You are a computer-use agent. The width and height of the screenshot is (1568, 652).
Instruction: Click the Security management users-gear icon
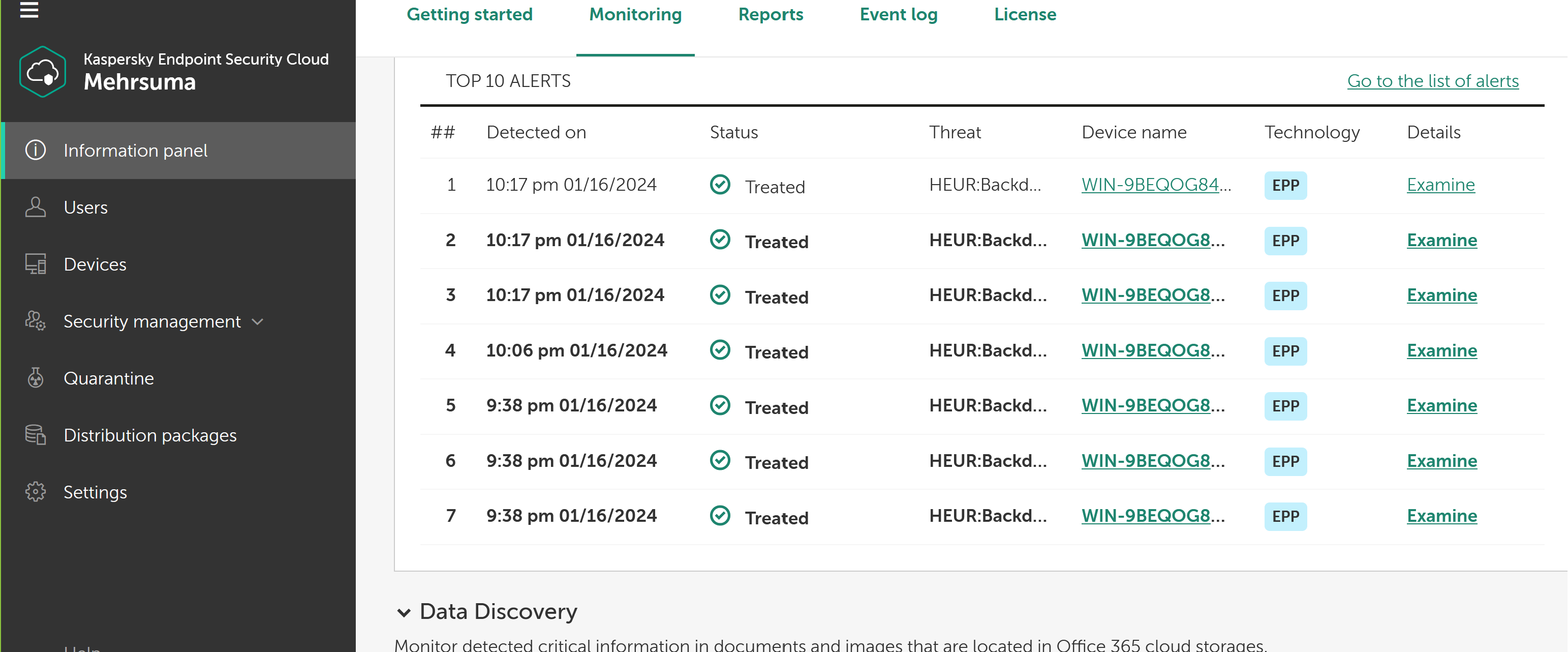(35, 320)
